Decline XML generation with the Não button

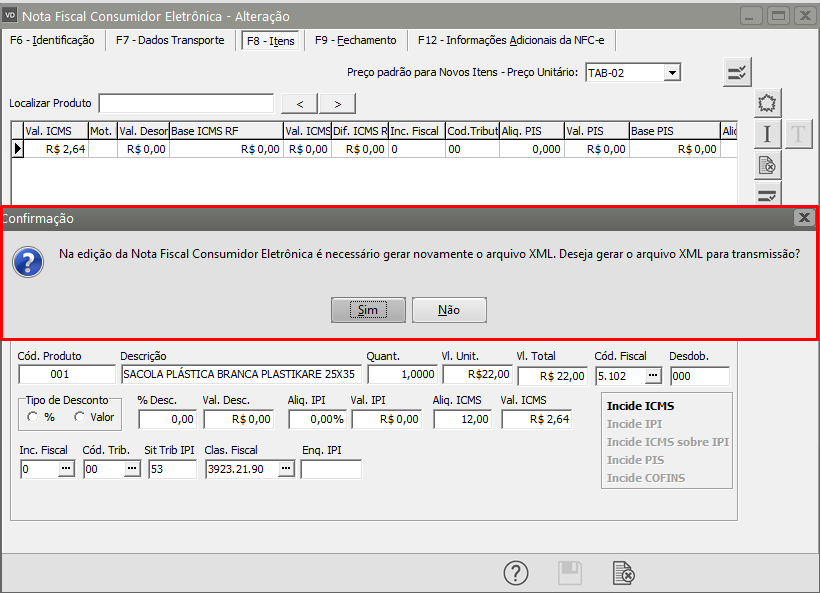point(449,310)
